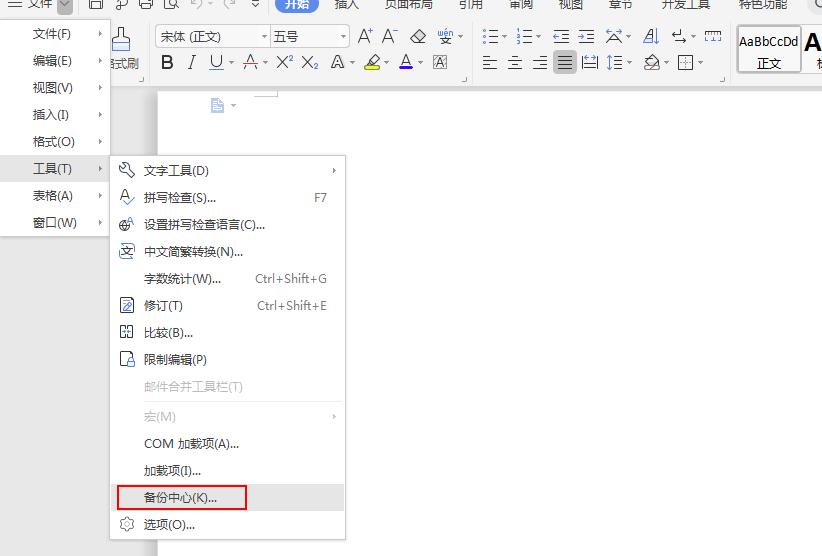Align paragraph to the right
The width and height of the screenshot is (822, 556).
pyautogui.click(x=540, y=62)
